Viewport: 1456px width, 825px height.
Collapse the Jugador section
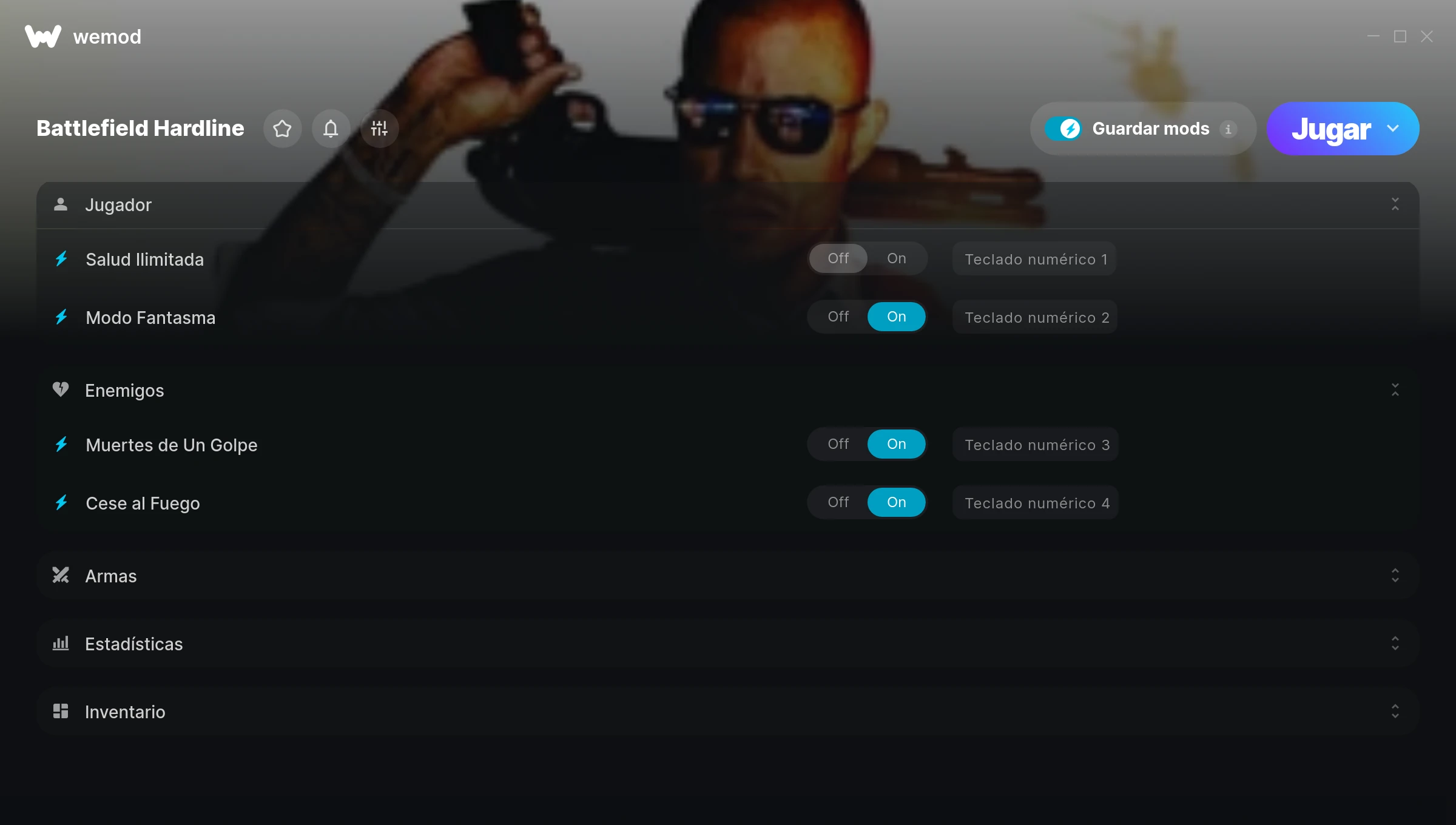pyautogui.click(x=1395, y=204)
